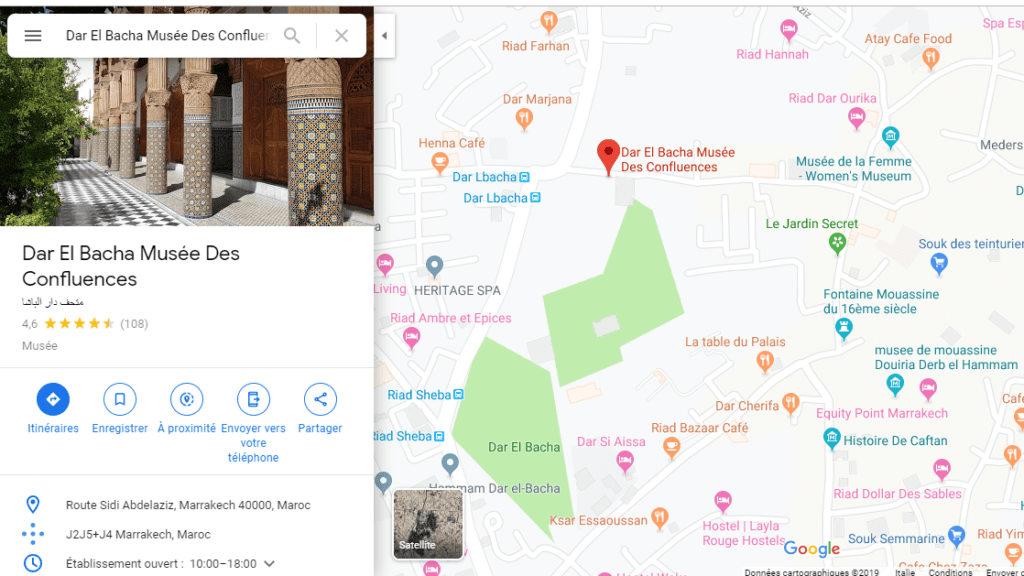
Task: Open Musée de la Femme marker
Action: 890,137
